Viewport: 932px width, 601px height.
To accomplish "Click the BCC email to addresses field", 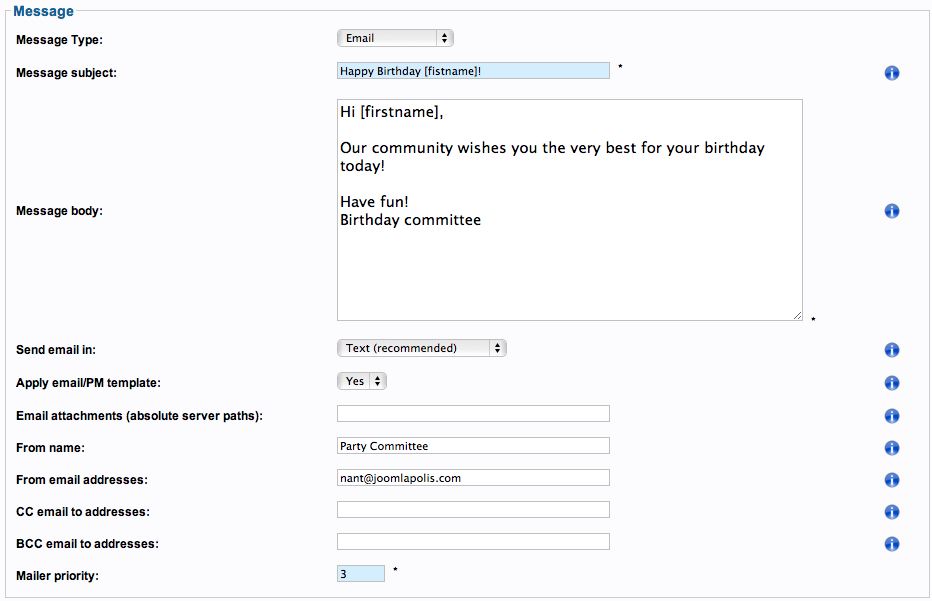I will pyautogui.click(x=473, y=542).
